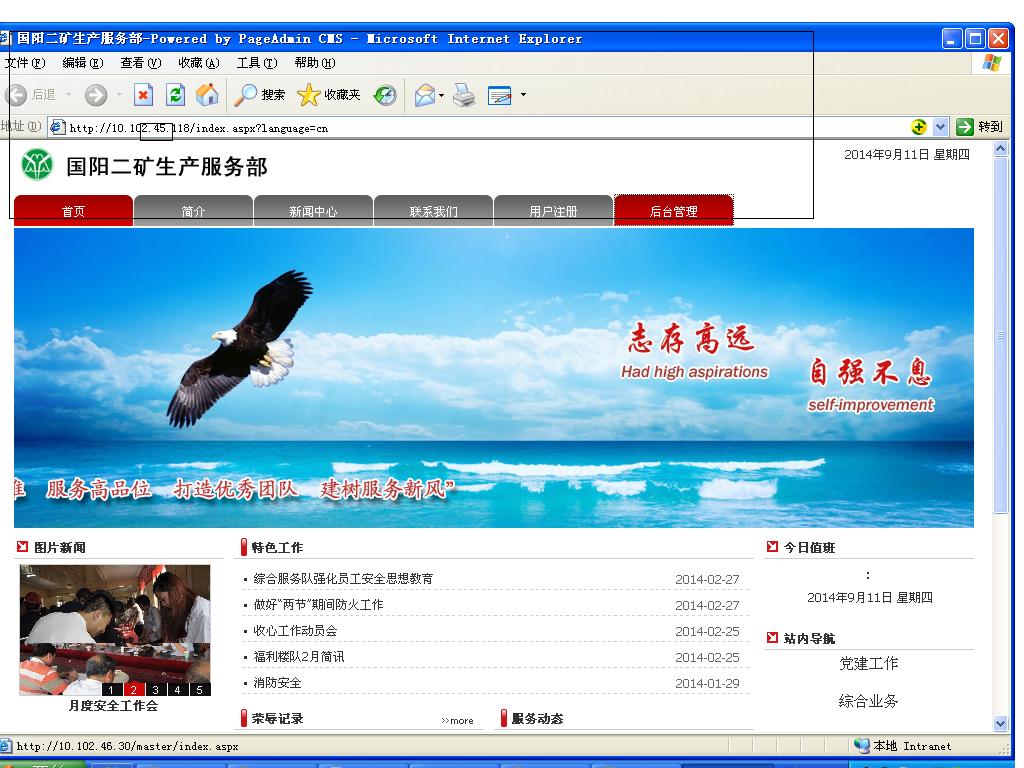Open Search (搜索) magnifier button
This screenshot has width=1024, height=768.
(x=259, y=95)
